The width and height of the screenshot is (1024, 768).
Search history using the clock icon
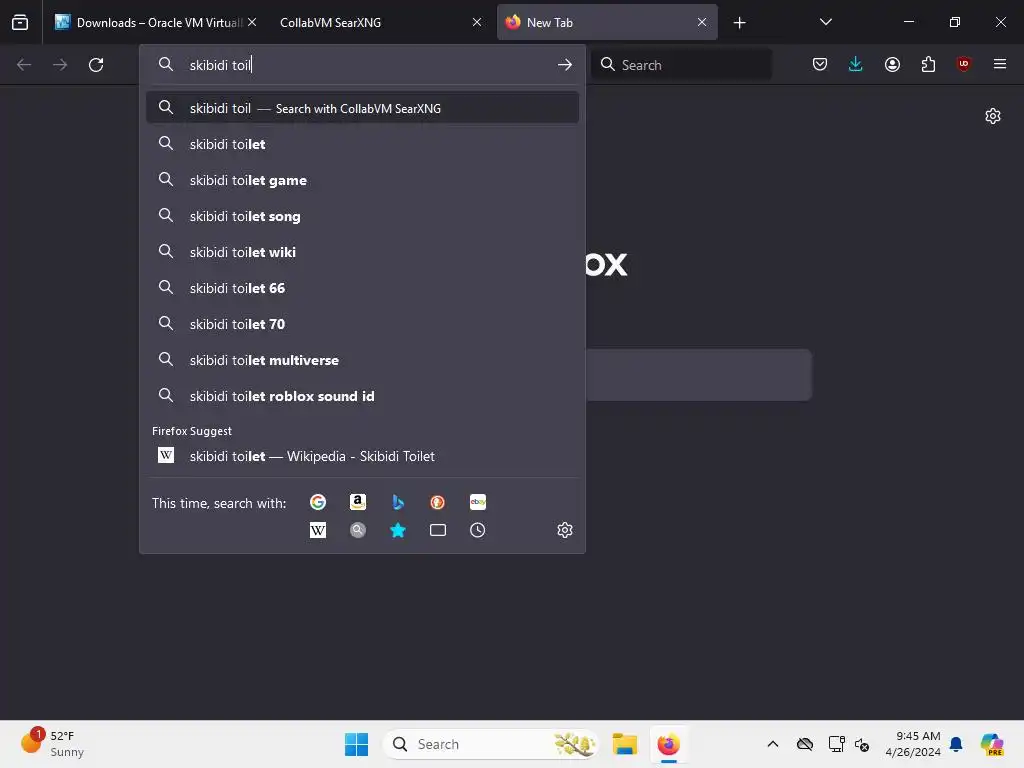[x=477, y=530]
